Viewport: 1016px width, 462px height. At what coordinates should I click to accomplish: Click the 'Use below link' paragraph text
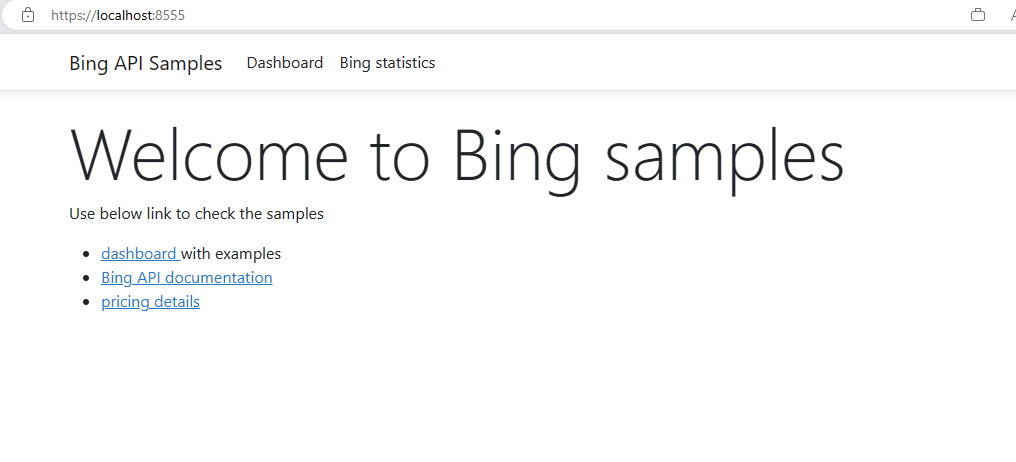(196, 214)
